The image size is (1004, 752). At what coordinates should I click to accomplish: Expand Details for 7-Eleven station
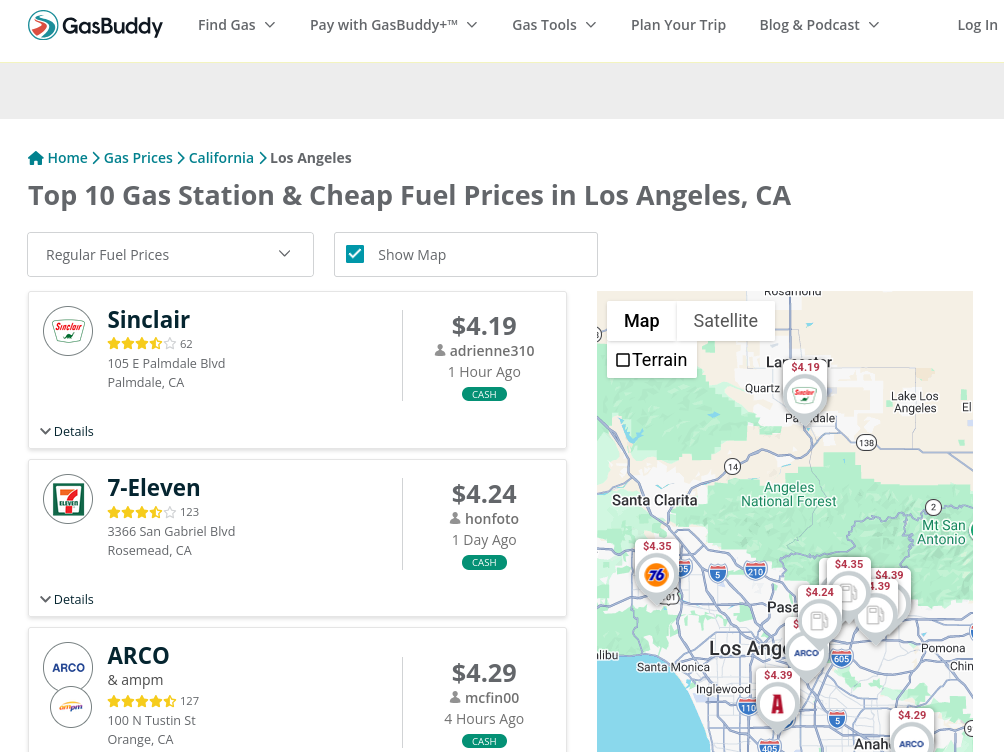tap(67, 600)
